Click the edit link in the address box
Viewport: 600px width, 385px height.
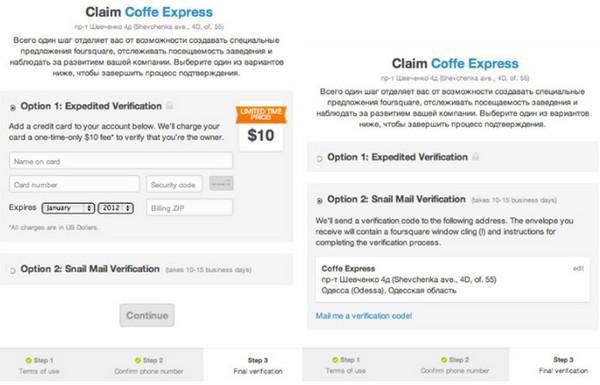coord(578,269)
